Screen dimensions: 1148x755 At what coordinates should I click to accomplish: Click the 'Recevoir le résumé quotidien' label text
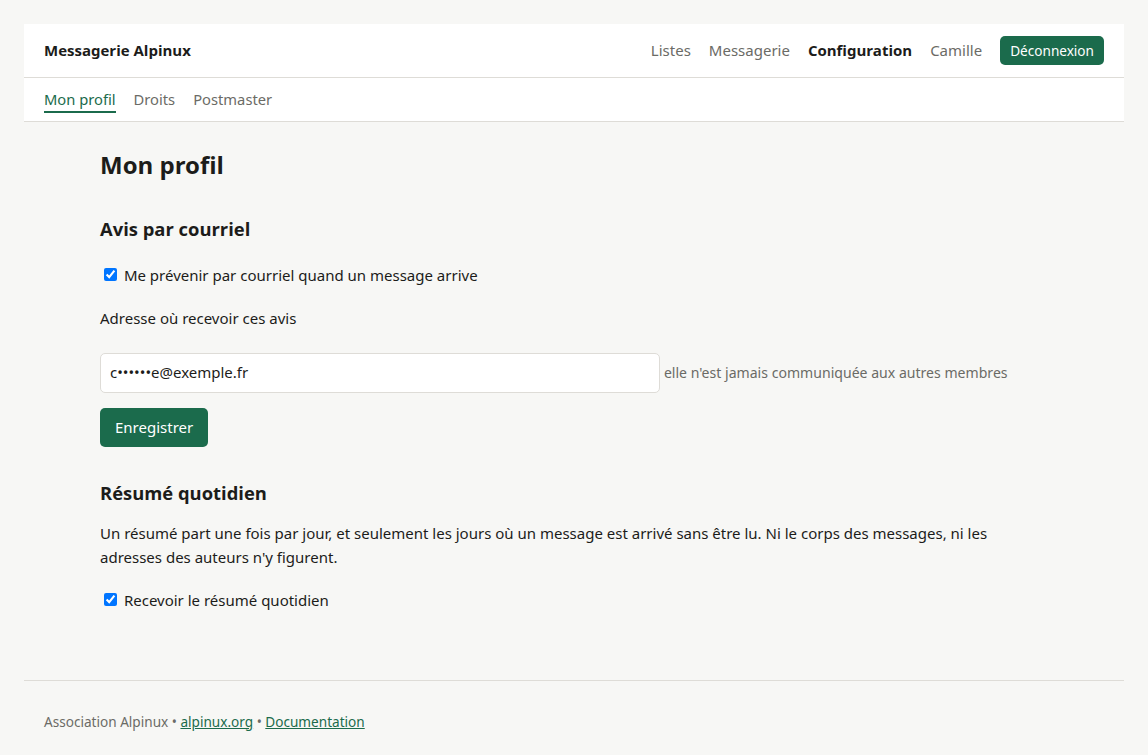[x=226, y=601]
